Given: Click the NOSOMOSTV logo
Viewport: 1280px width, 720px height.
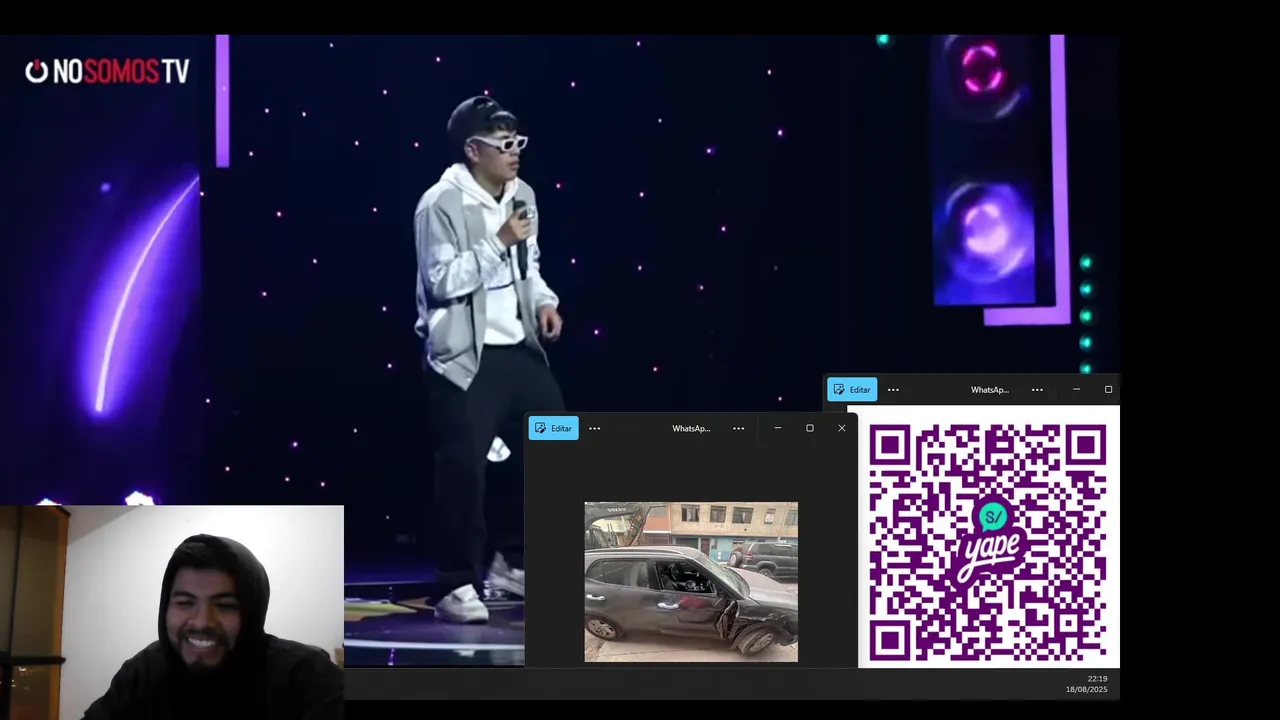Looking at the screenshot, I should [x=107, y=71].
